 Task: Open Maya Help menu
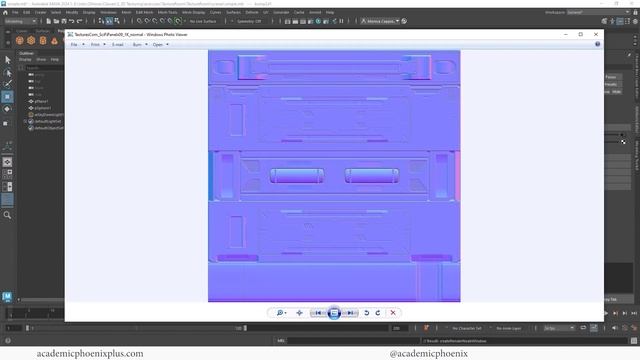click(x=330, y=12)
